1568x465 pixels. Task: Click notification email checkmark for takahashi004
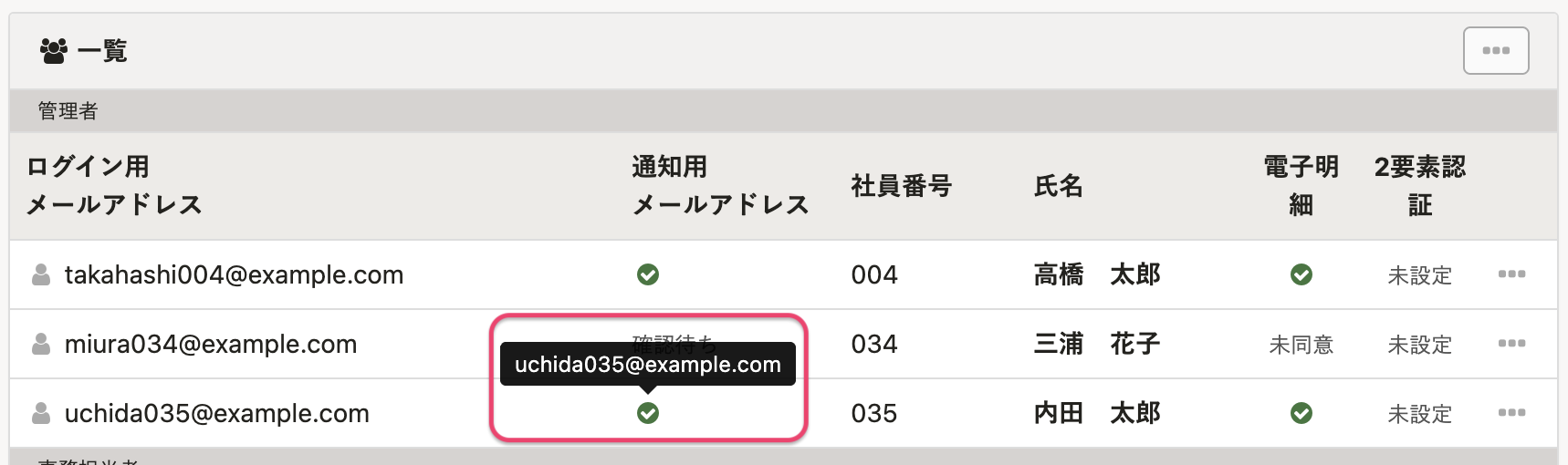(648, 274)
